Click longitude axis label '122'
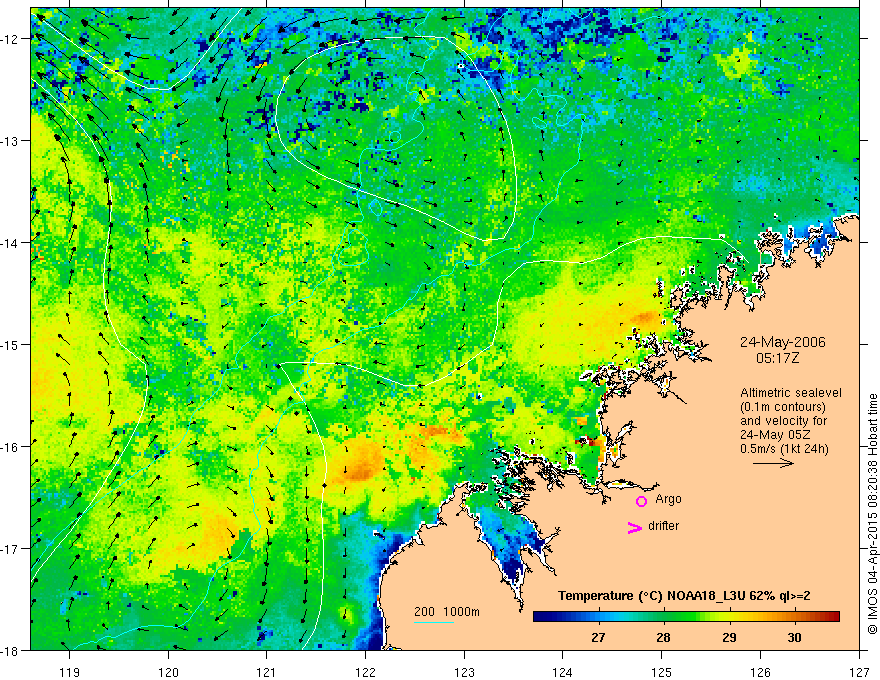This screenshot has width=880, height=680. (x=366, y=672)
